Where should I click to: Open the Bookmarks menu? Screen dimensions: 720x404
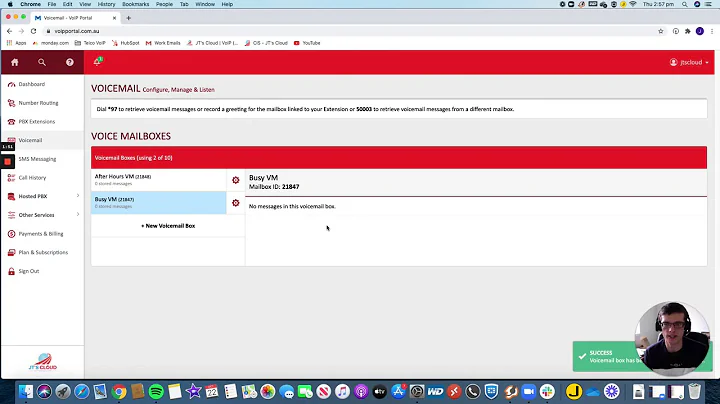pyautogui.click(x=135, y=4)
